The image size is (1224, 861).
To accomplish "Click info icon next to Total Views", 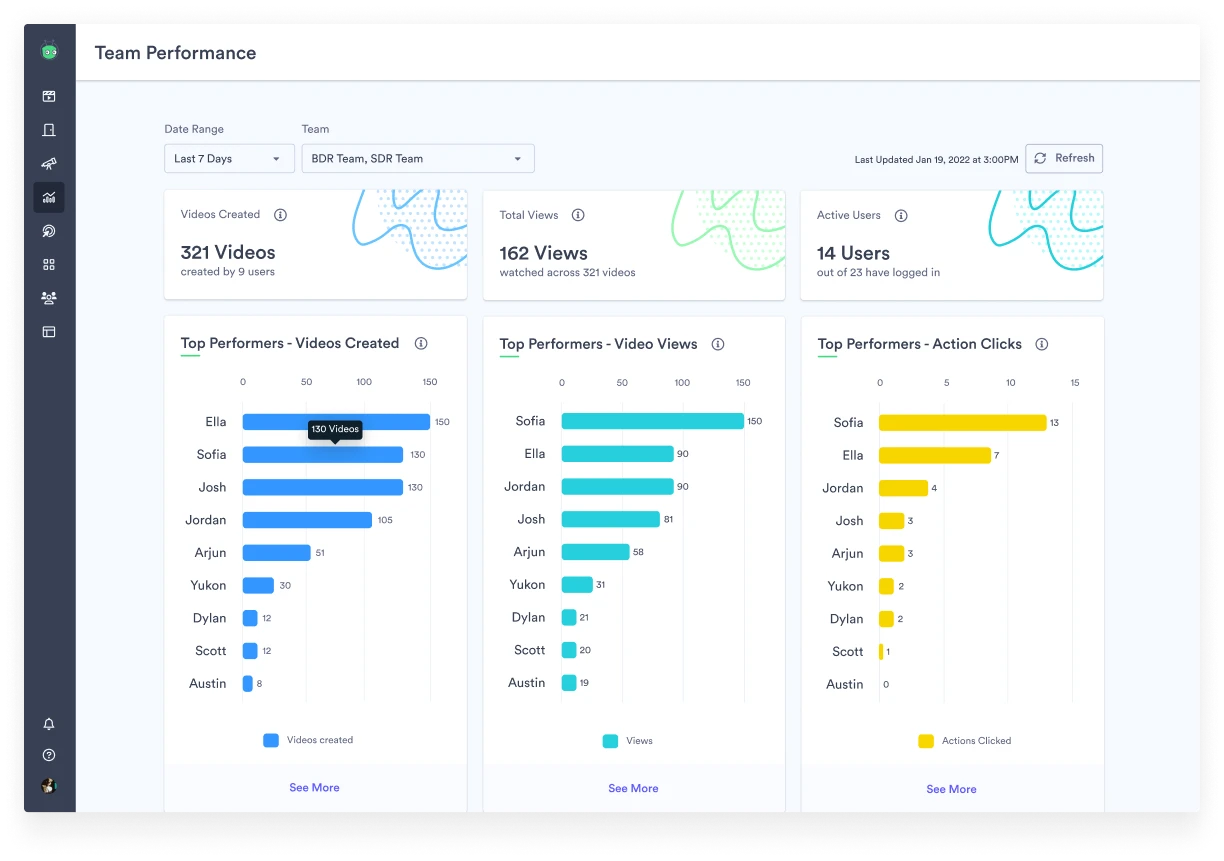I will (x=578, y=215).
